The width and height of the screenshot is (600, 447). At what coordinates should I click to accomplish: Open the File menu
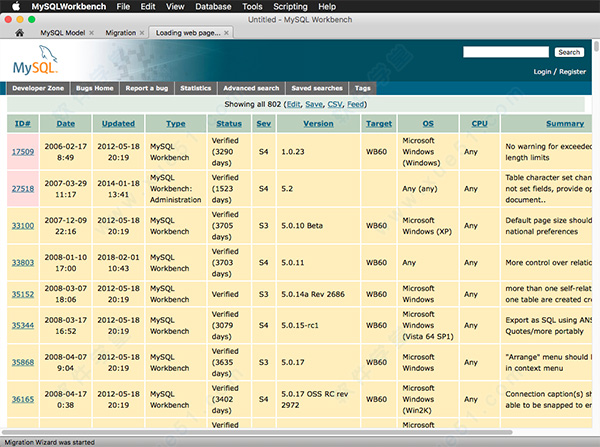pos(123,7)
